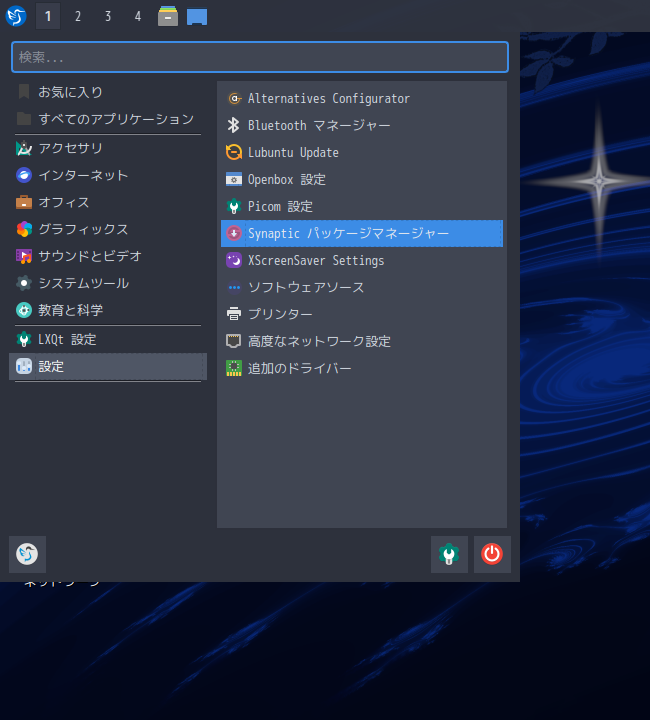Viewport: 650px width, 720px height.
Task: Click the システムツール gear icon
Action: click(x=24, y=283)
